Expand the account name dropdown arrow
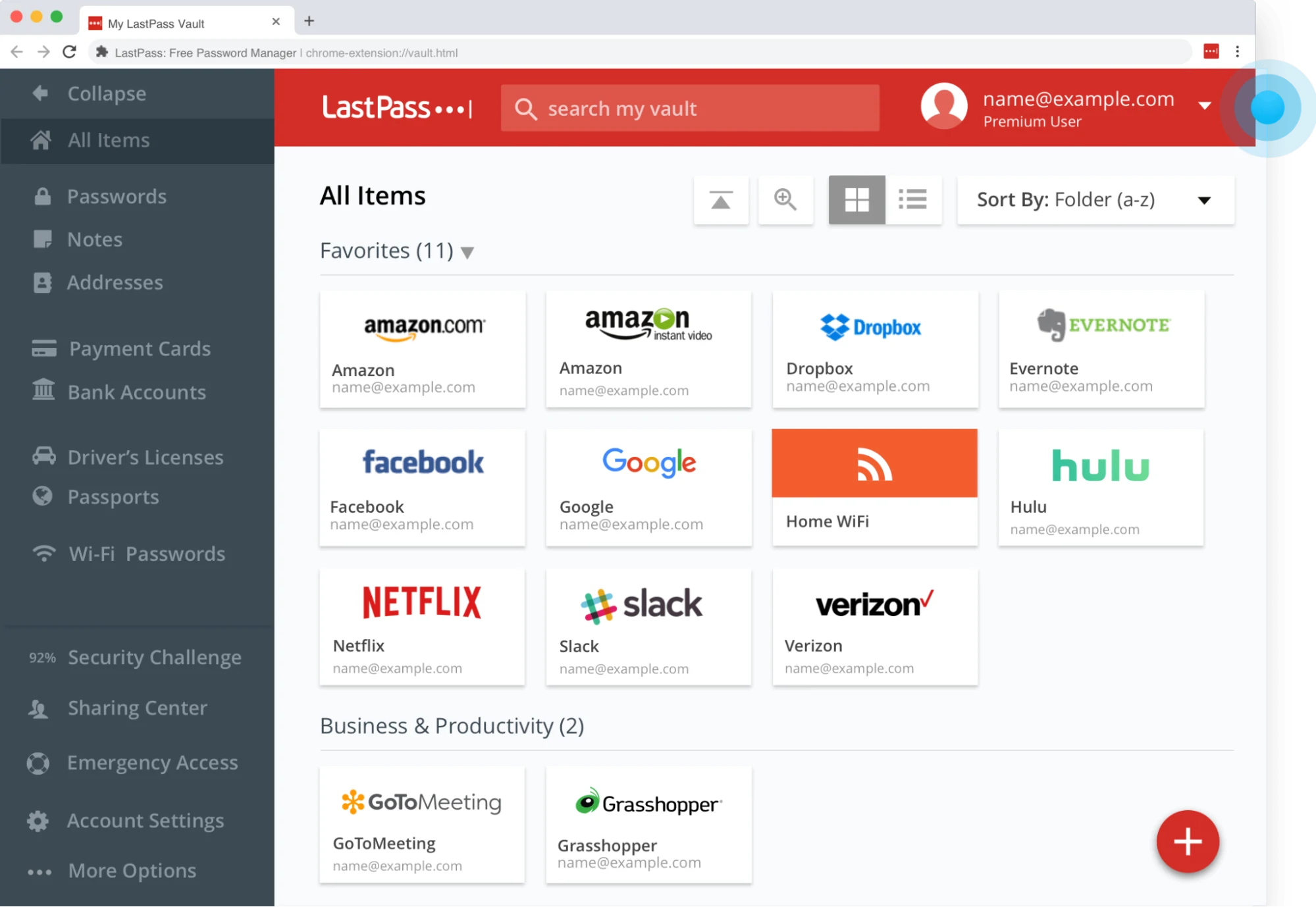Viewport: 1316px width, 907px height. tap(1204, 107)
